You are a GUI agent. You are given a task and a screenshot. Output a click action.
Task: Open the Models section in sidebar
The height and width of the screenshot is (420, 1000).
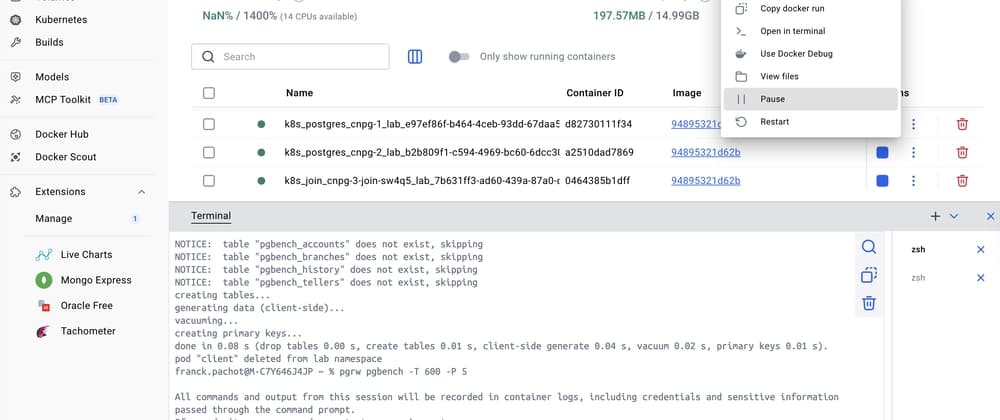click(52, 76)
